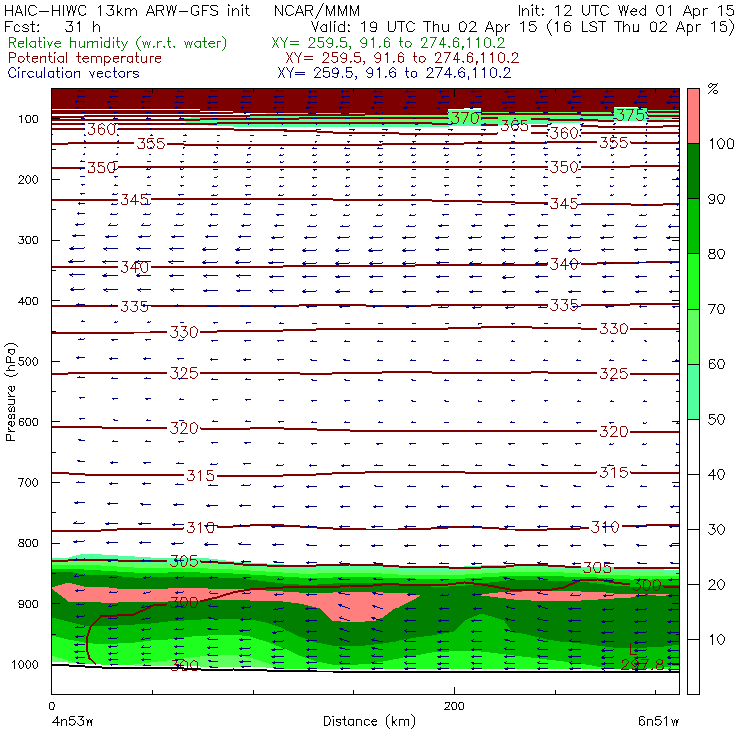
Task: Click pressure axis tick label '1000'
Action: 25,664
